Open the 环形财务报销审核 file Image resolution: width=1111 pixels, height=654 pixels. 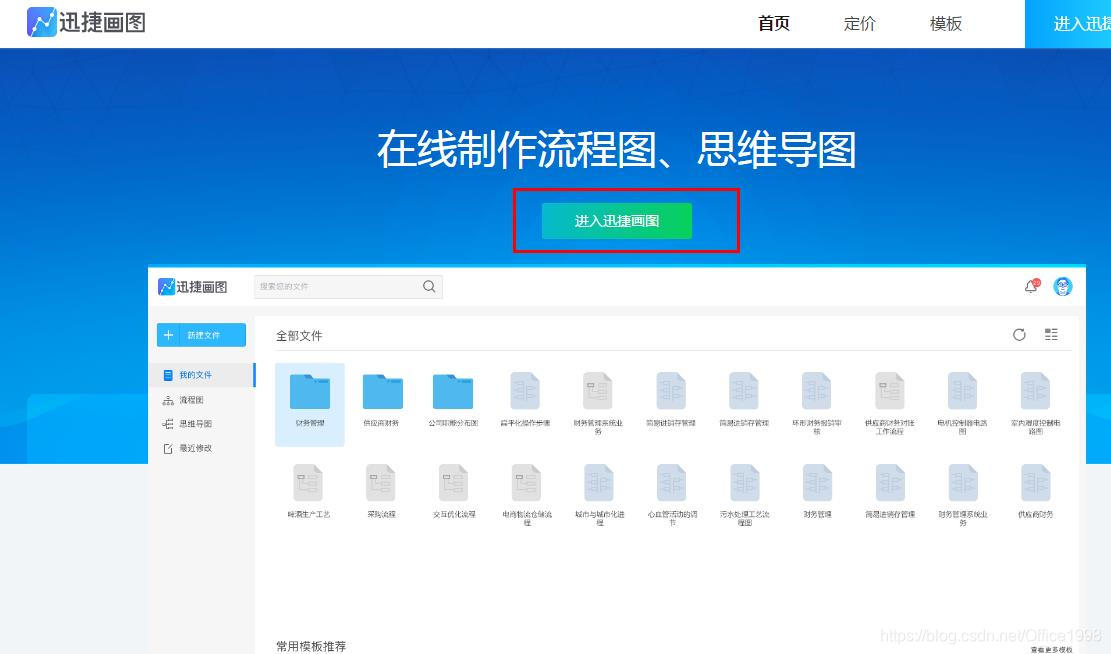tap(816, 402)
